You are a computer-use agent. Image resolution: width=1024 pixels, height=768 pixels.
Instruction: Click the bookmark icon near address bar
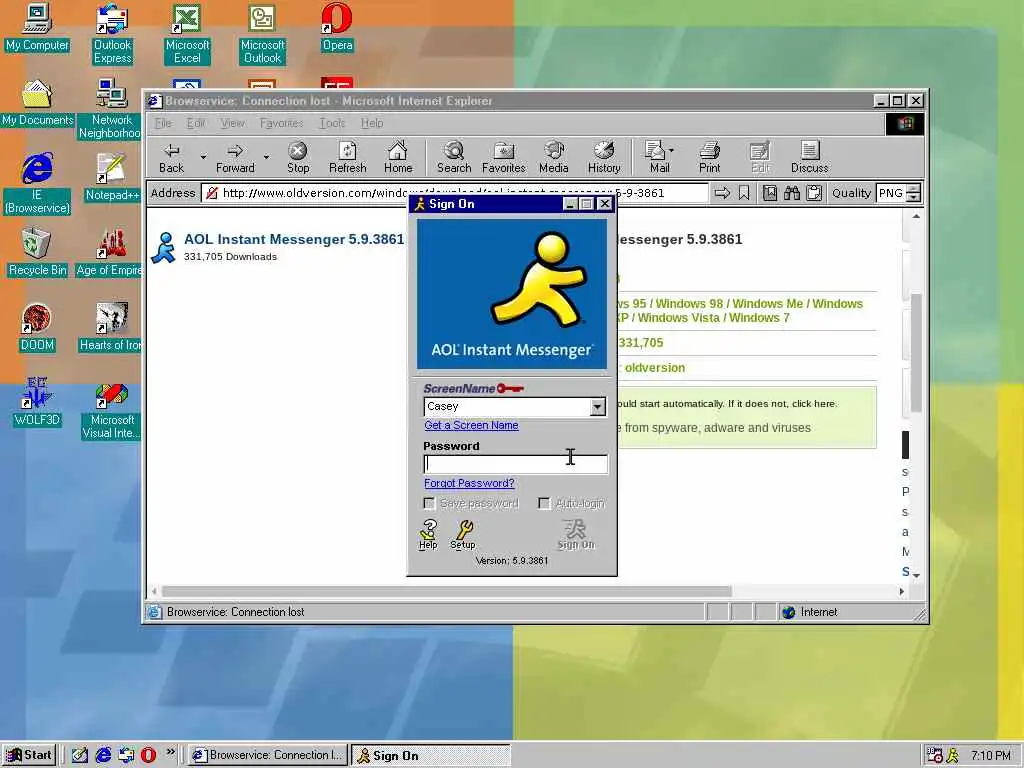[x=744, y=193]
